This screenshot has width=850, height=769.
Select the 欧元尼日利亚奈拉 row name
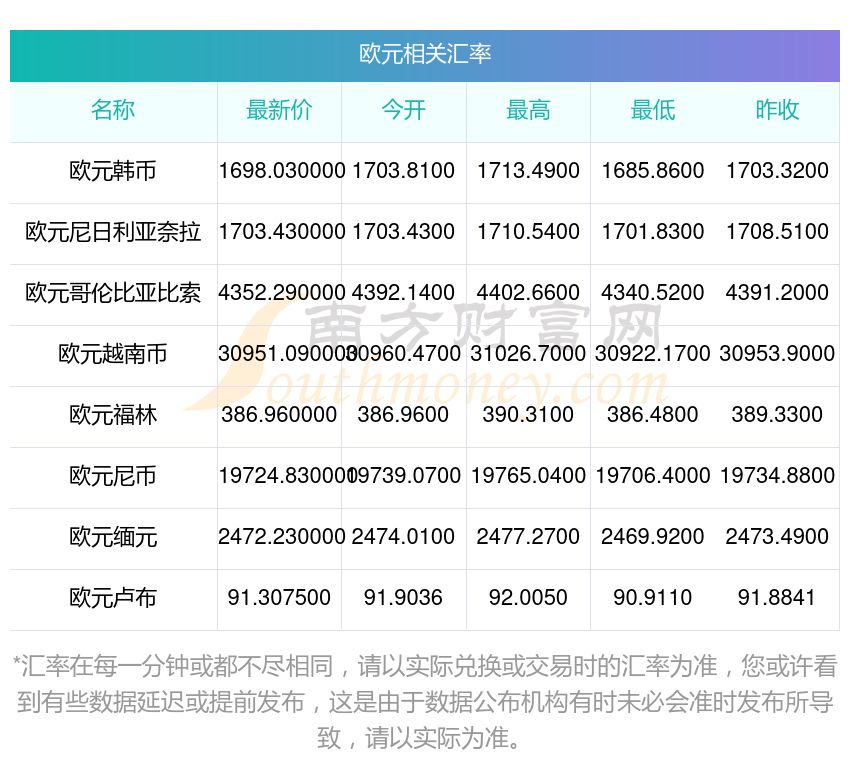[x=113, y=232]
